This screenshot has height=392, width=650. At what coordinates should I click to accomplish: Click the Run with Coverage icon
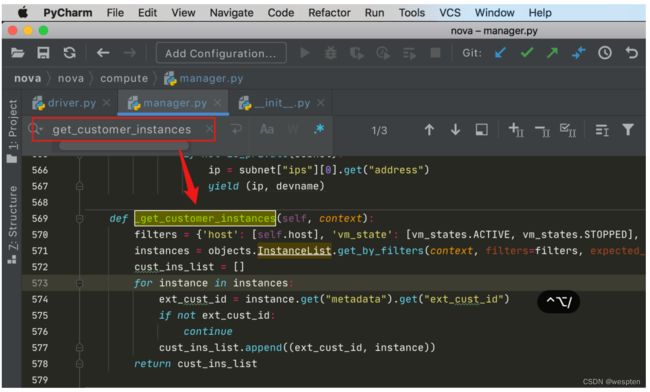[x=357, y=53]
